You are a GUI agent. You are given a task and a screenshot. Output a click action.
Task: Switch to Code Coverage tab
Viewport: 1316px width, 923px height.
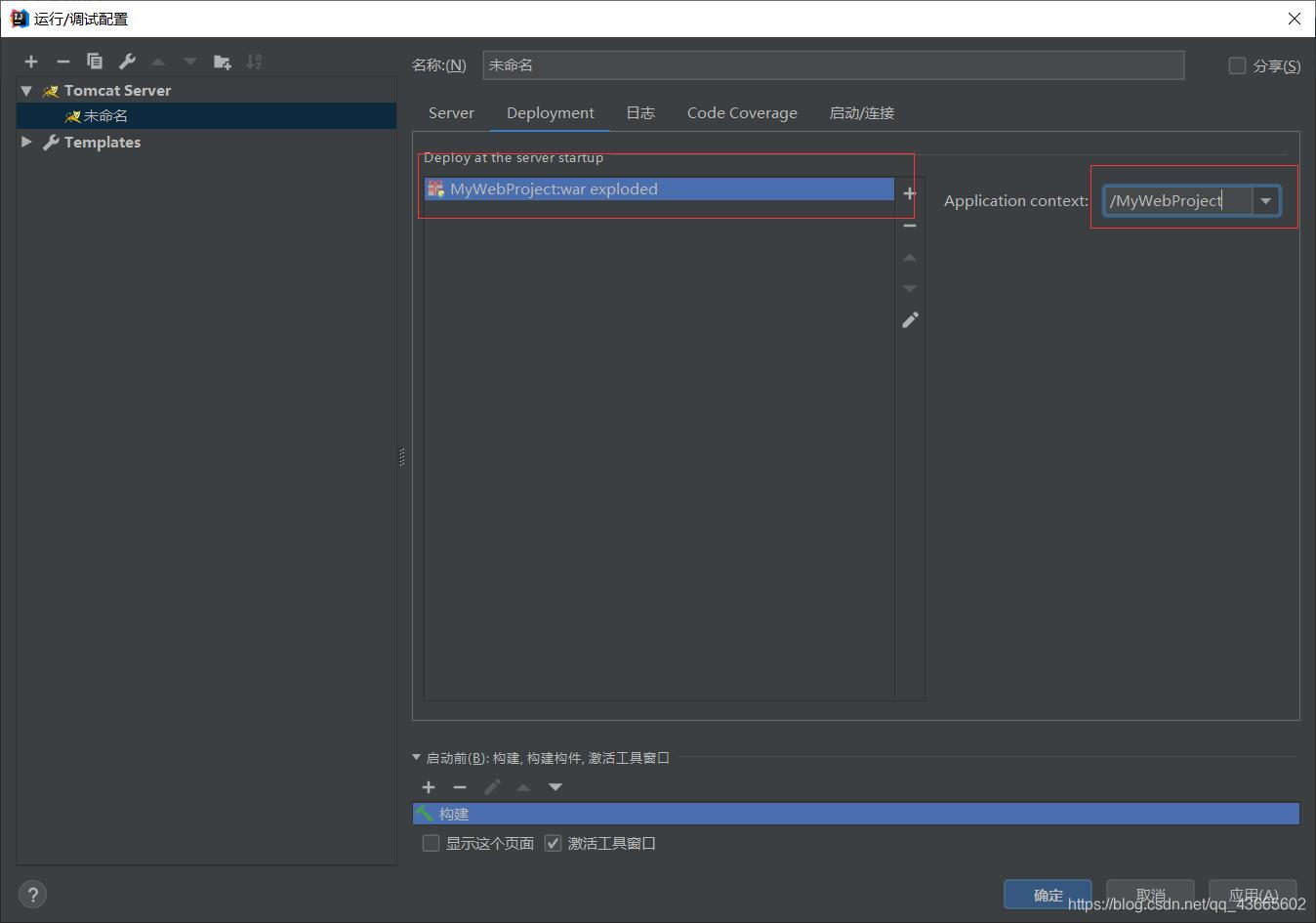(x=742, y=113)
